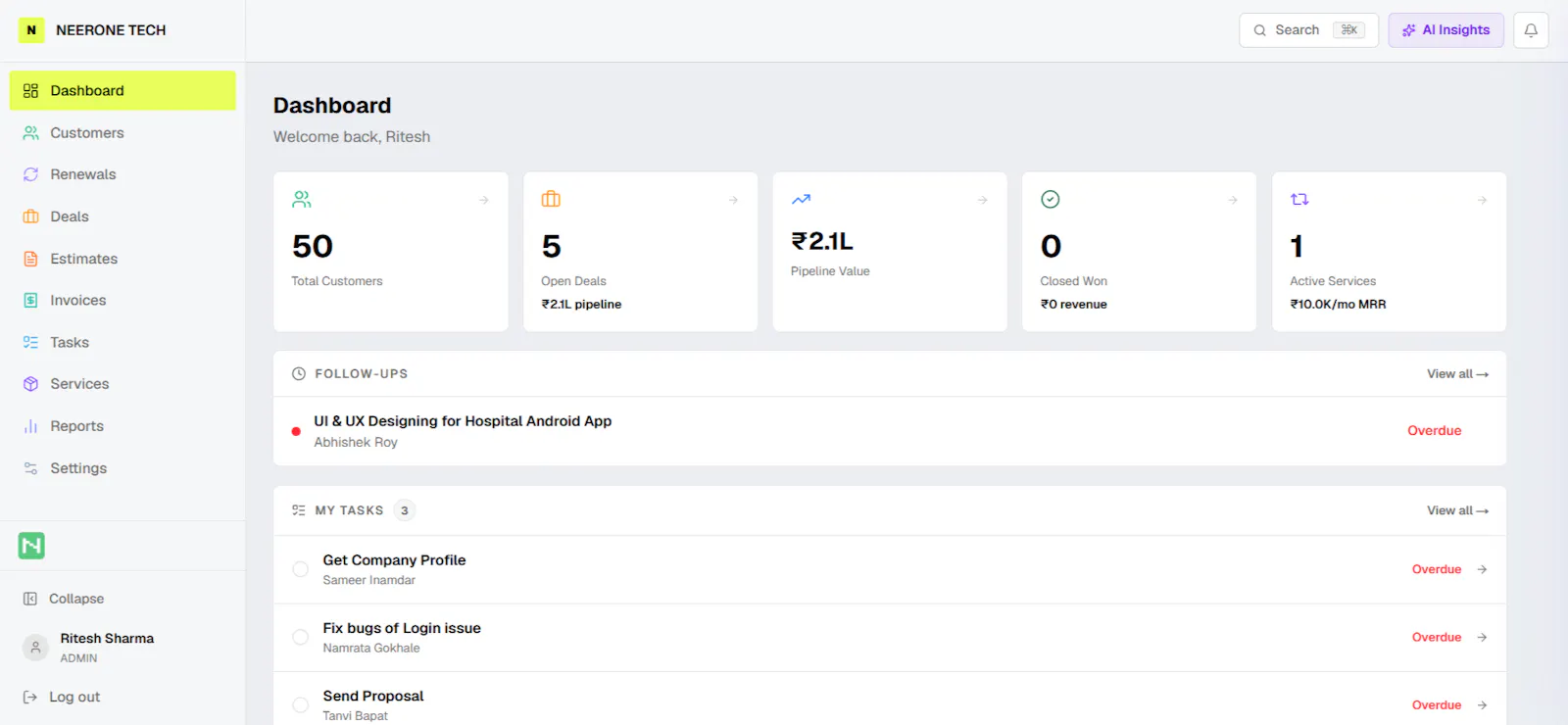
Task: Click Abhishek Roy under the follow-up
Action: (356, 443)
